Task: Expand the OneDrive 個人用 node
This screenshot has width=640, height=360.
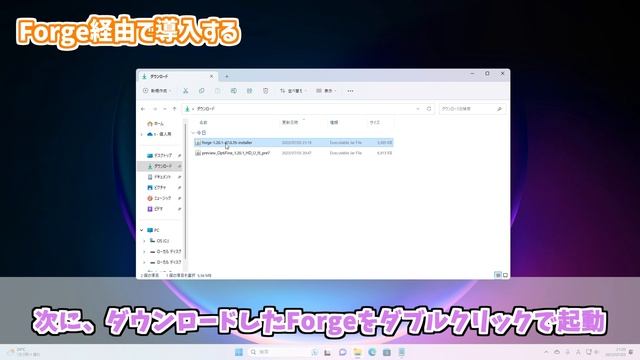Action: (x=142, y=134)
